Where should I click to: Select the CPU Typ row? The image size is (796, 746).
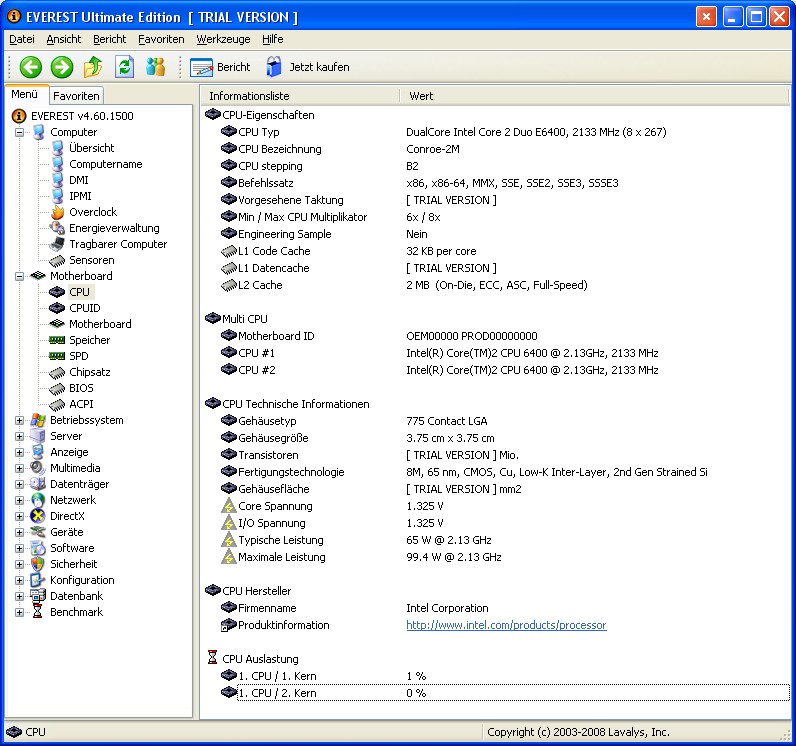[495, 132]
